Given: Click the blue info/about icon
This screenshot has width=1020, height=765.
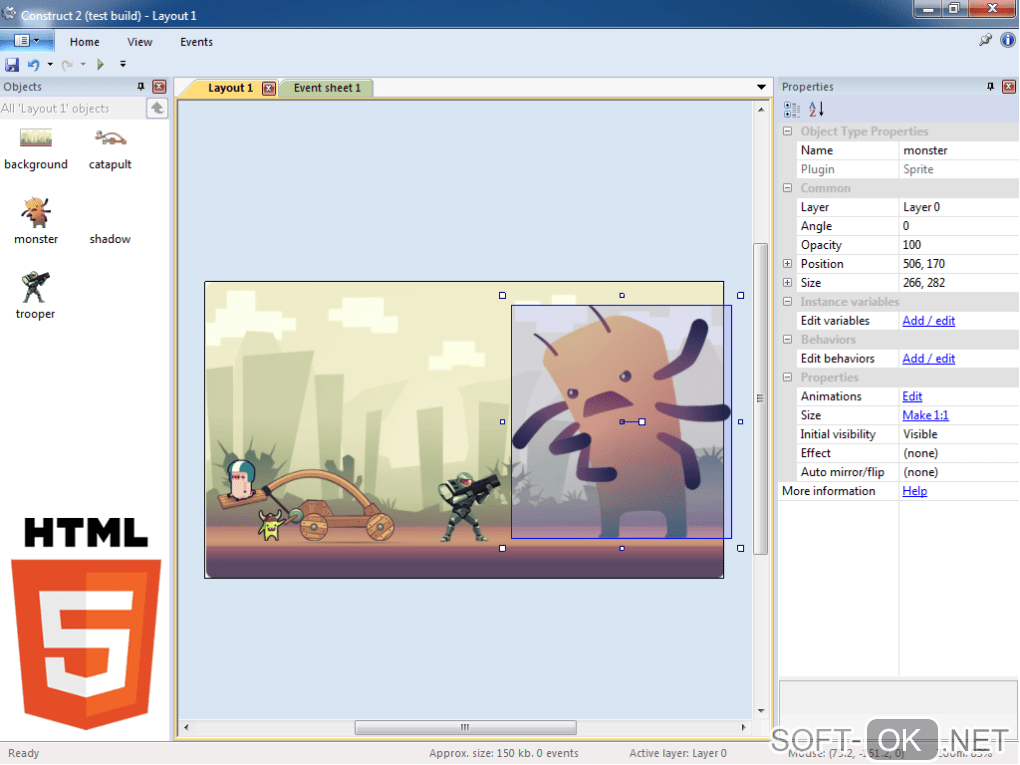Looking at the screenshot, I should point(1008,40).
